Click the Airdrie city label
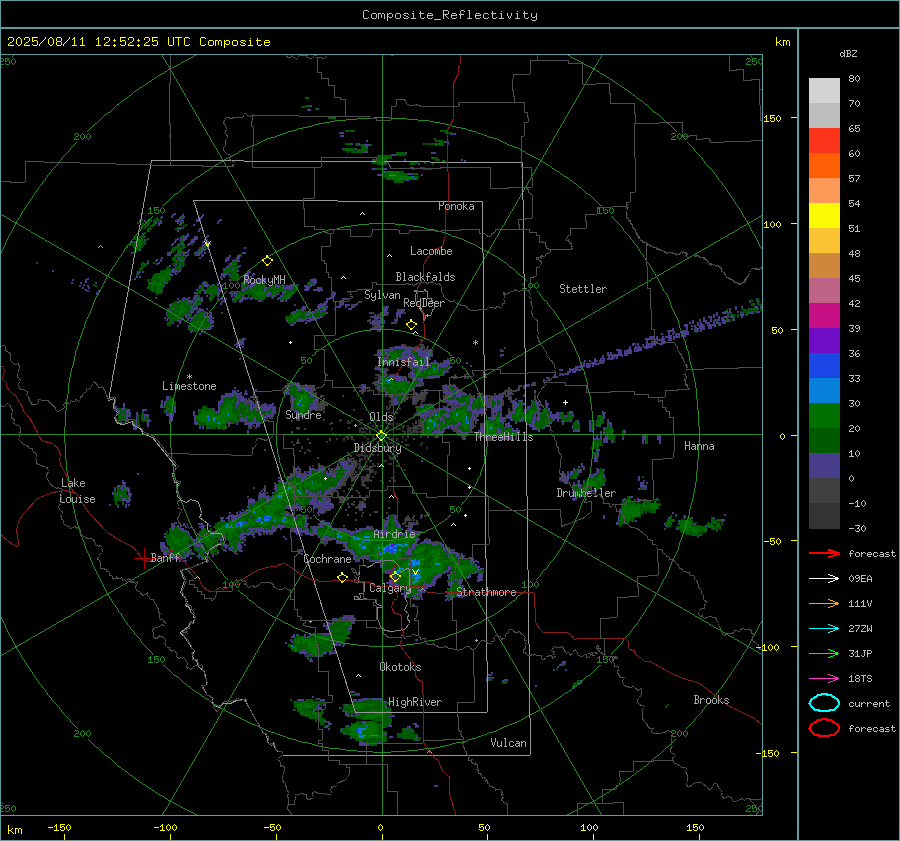This screenshot has height=841, width=900. pyautogui.click(x=394, y=534)
